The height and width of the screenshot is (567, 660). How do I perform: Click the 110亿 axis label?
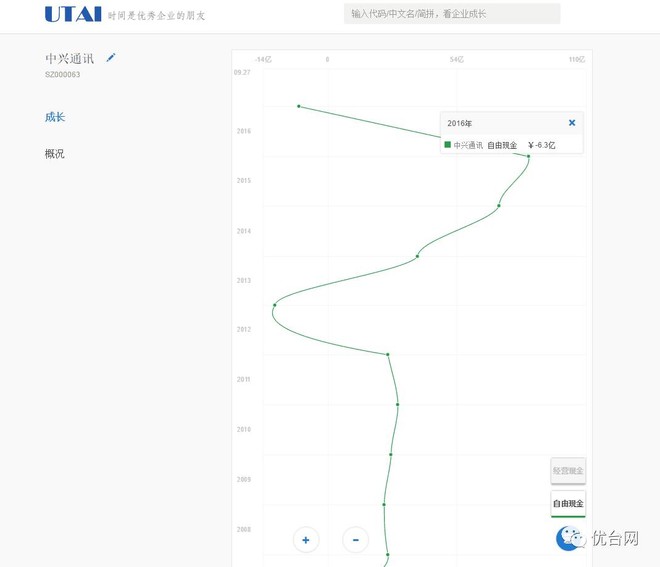[x=577, y=59]
